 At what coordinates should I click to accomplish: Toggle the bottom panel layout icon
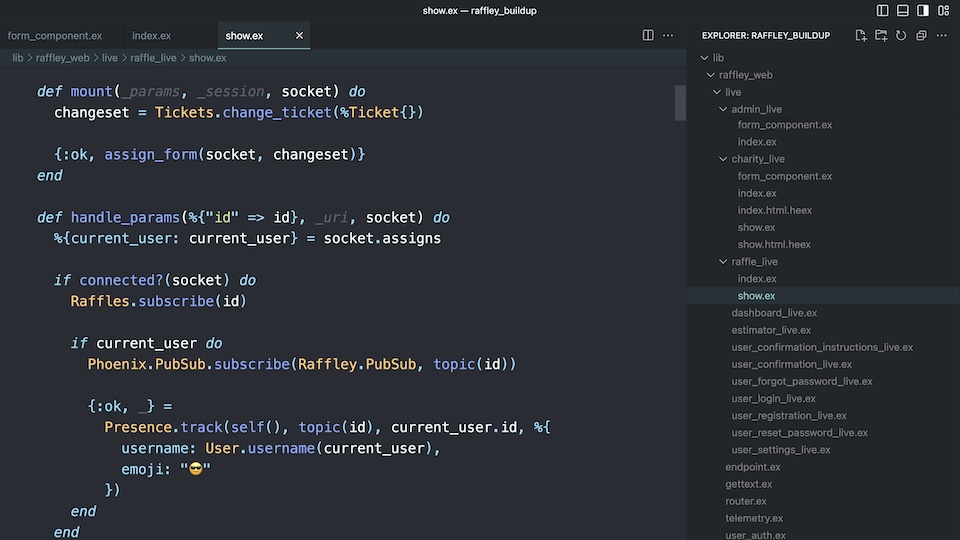pyautogui.click(x=902, y=10)
